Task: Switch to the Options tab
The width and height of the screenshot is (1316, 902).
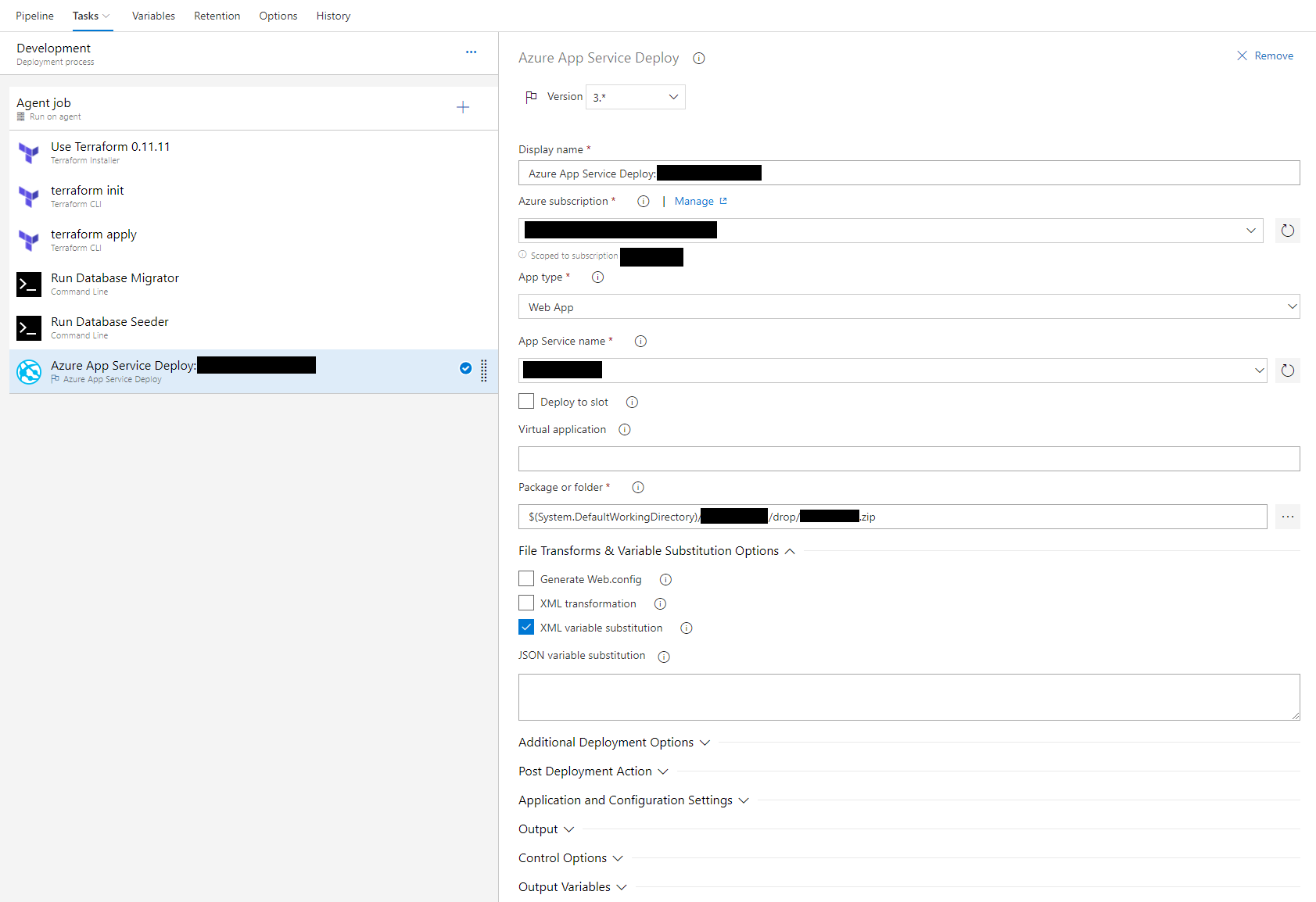Action: pyautogui.click(x=278, y=16)
